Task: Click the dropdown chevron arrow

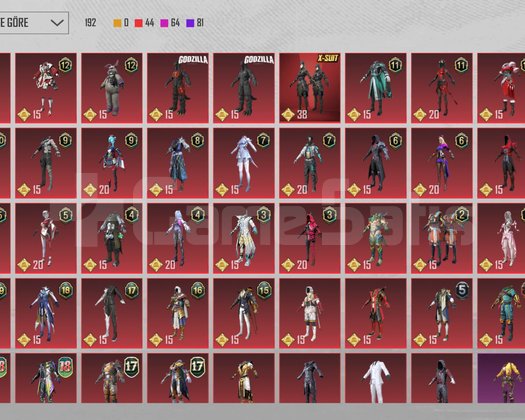Action: [57, 23]
